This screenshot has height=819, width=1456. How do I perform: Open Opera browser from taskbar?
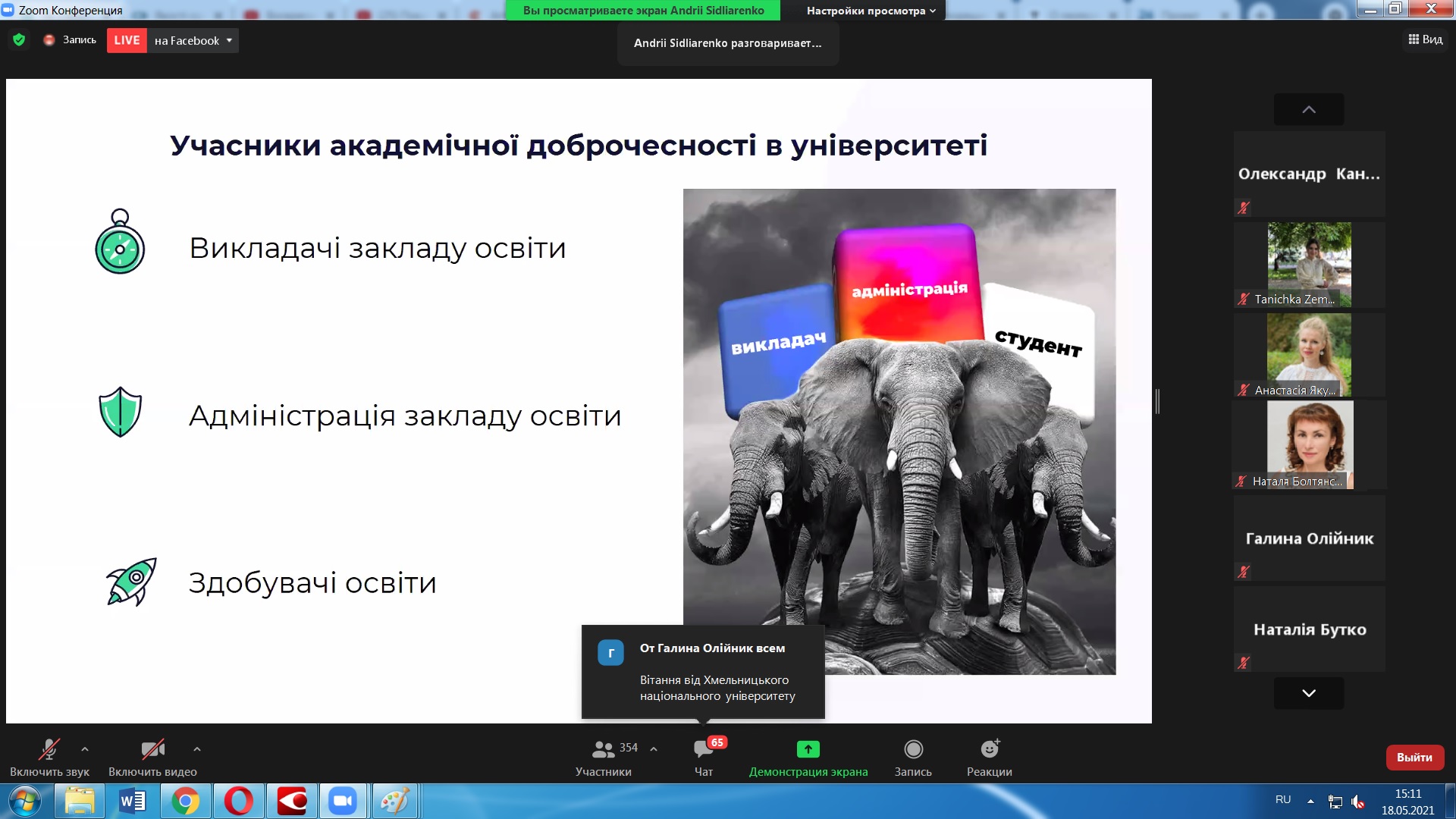click(x=238, y=802)
